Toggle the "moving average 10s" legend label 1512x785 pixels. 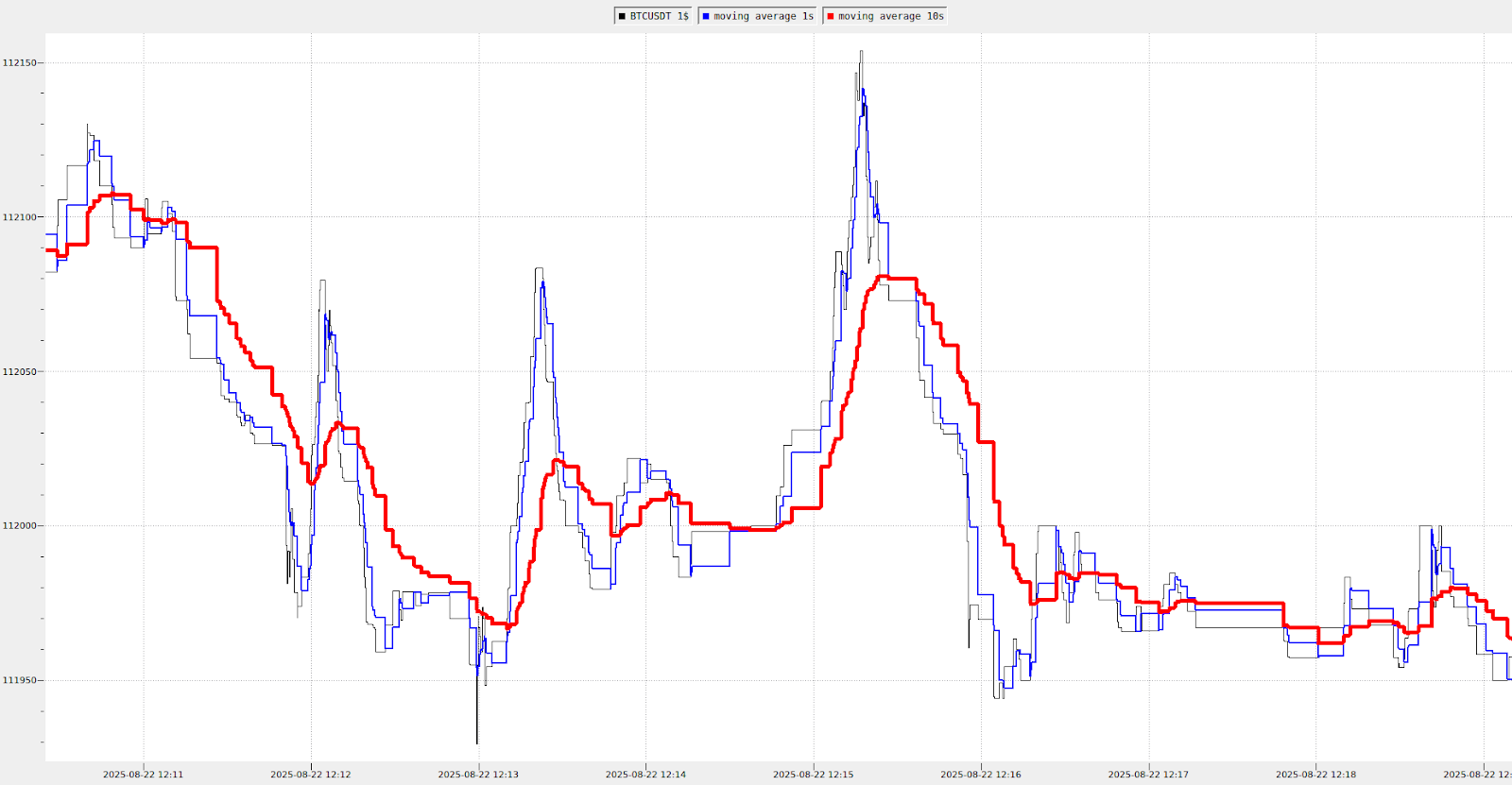pos(890,16)
